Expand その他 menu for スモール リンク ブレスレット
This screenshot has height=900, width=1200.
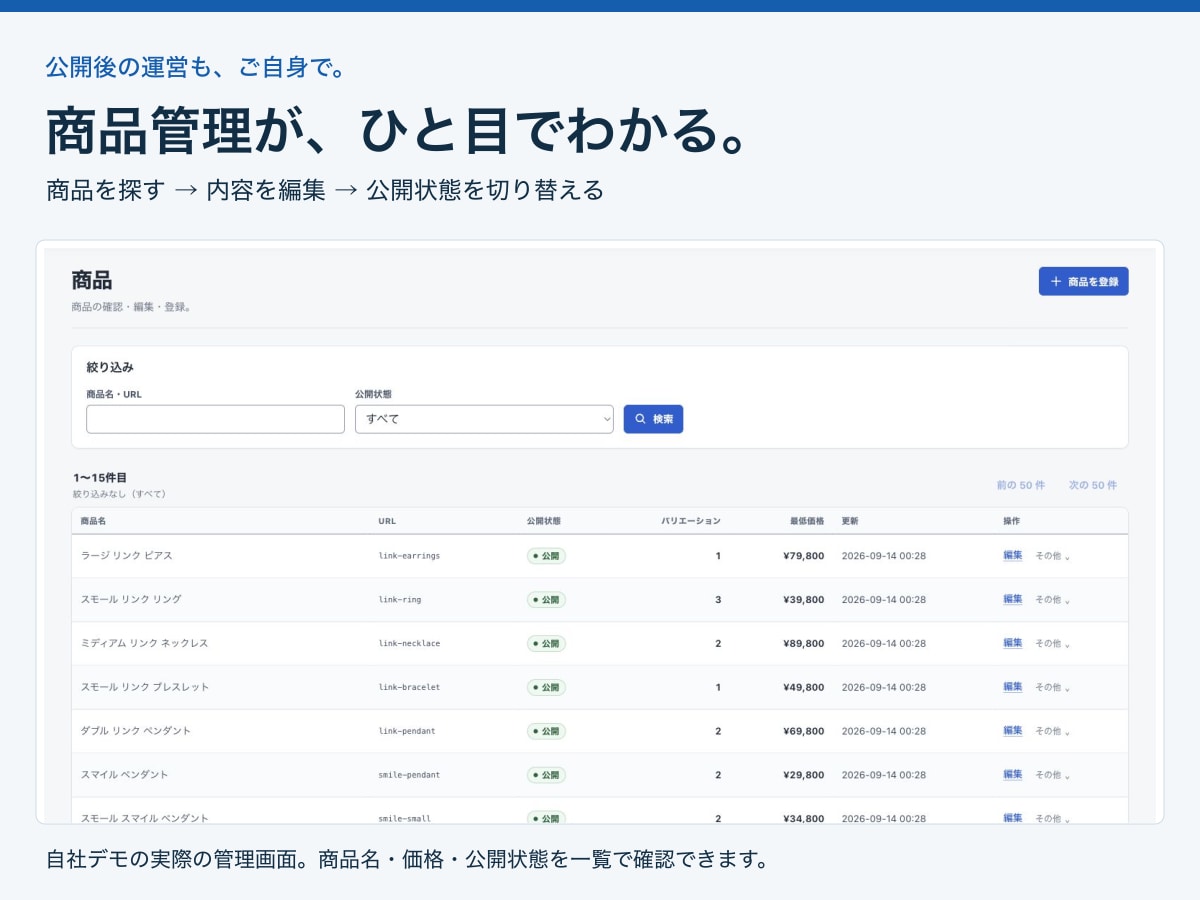[x=1052, y=688]
